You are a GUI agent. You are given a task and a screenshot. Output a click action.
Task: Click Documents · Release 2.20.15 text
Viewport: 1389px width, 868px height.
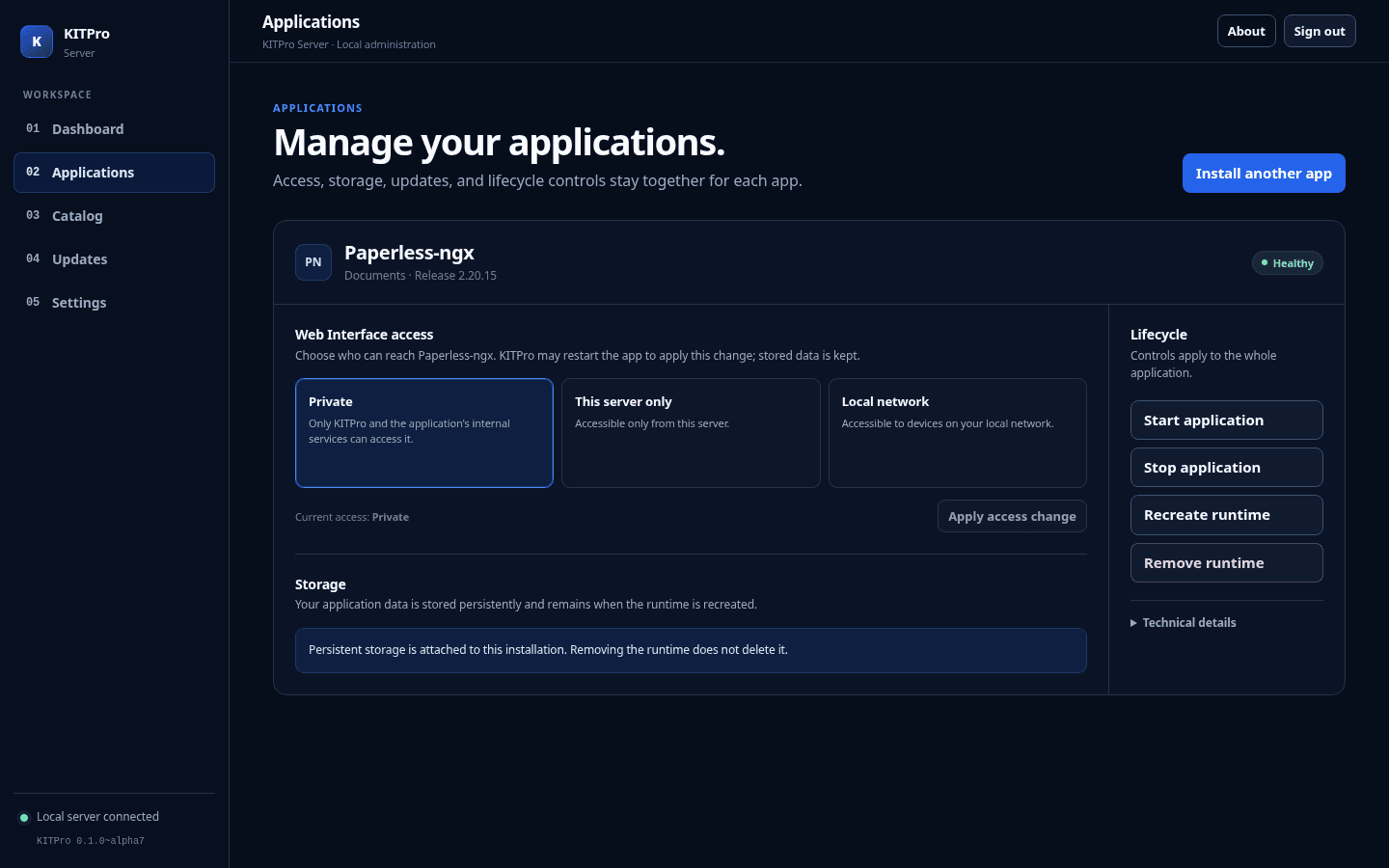pyautogui.click(x=421, y=276)
